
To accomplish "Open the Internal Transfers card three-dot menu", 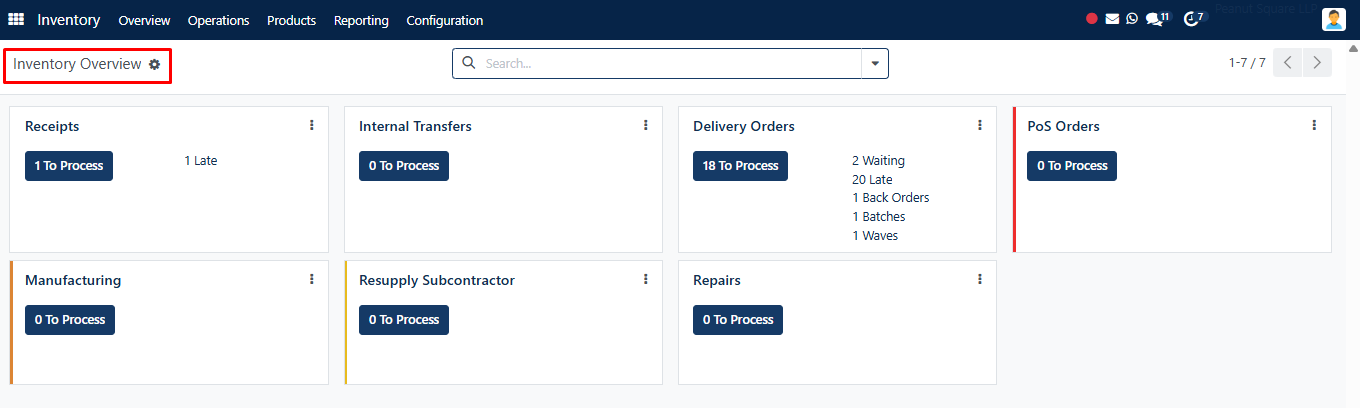I will pos(646,125).
